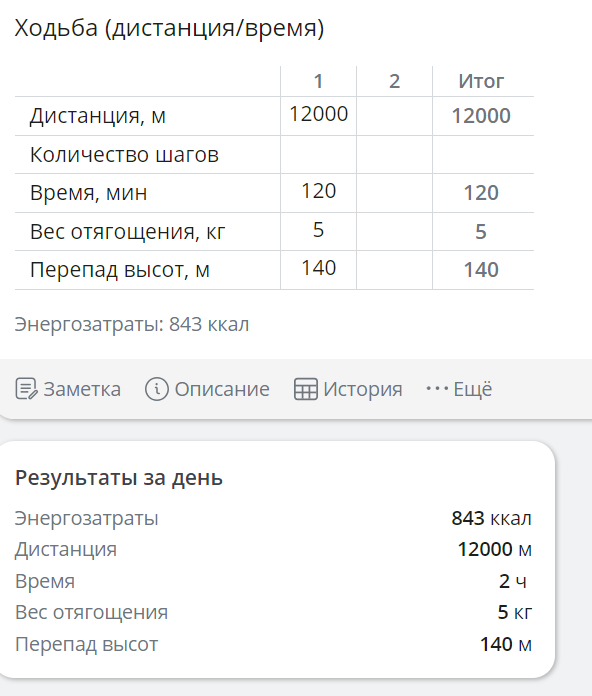Image resolution: width=592 pixels, height=696 pixels.
Task: Select empty Время cell in set 2
Action: point(395,193)
